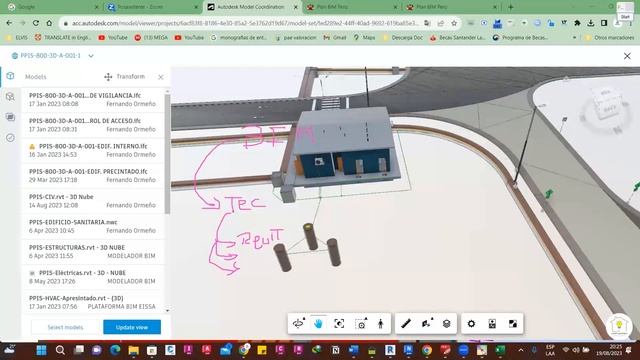The width and height of the screenshot is (640, 360).
Task: Click warning icon on EDIF. INTERNO.ifc
Action: 32,146
